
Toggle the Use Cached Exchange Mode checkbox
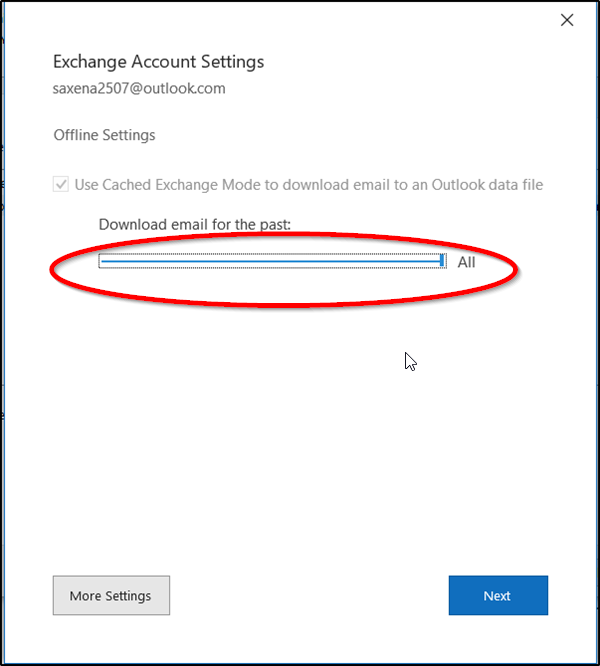click(61, 185)
